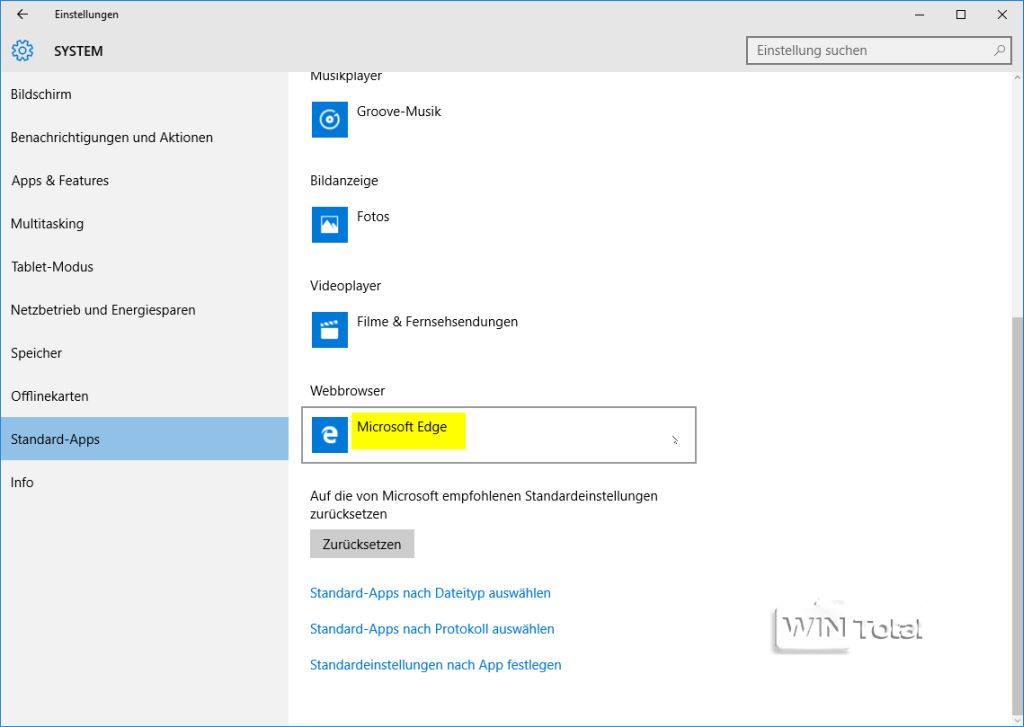
Task: Open Standardeinstellungen nach App festlegen link
Action: click(436, 665)
